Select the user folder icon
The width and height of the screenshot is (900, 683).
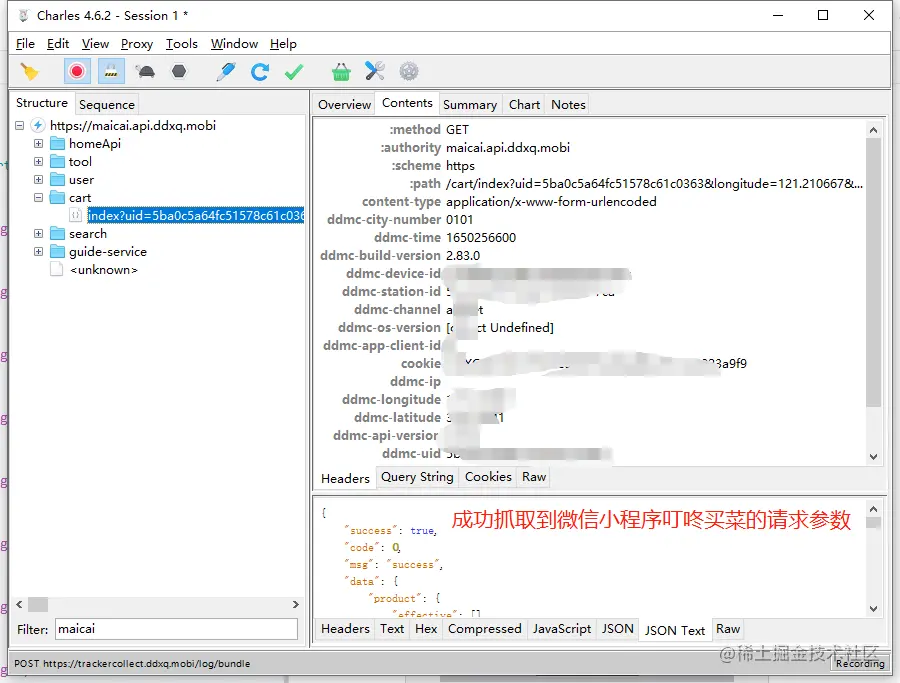(x=57, y=180)
